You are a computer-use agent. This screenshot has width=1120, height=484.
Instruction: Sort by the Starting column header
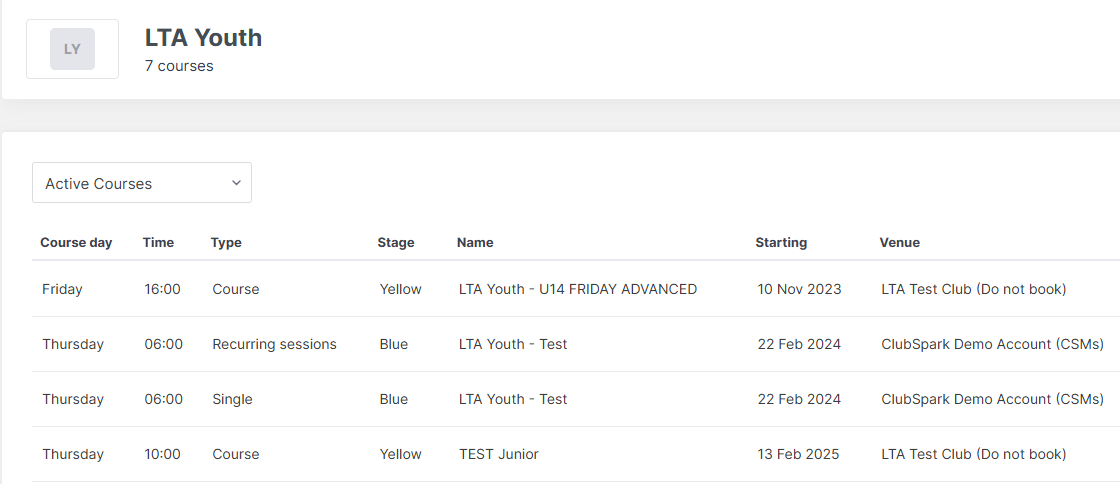tap(781, 243)
